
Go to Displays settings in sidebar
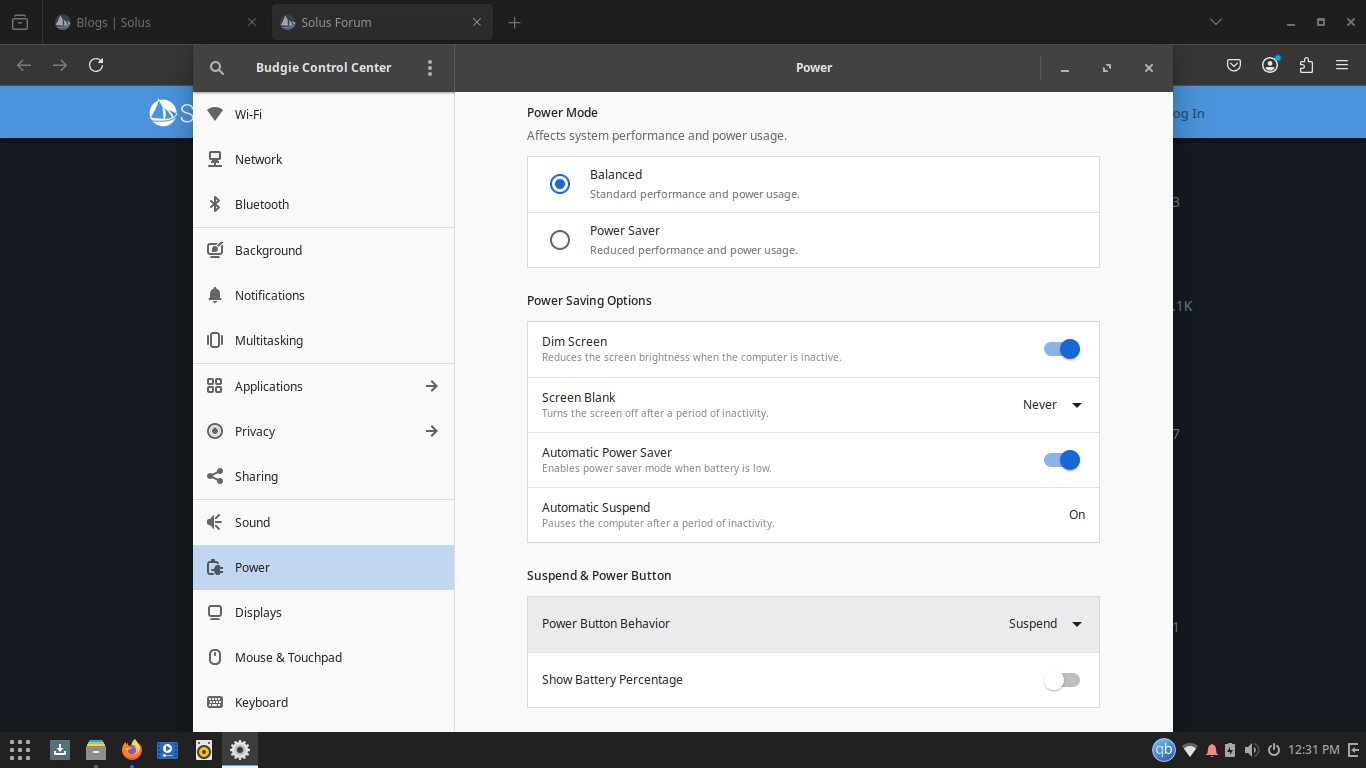click(x=258, y=612)
